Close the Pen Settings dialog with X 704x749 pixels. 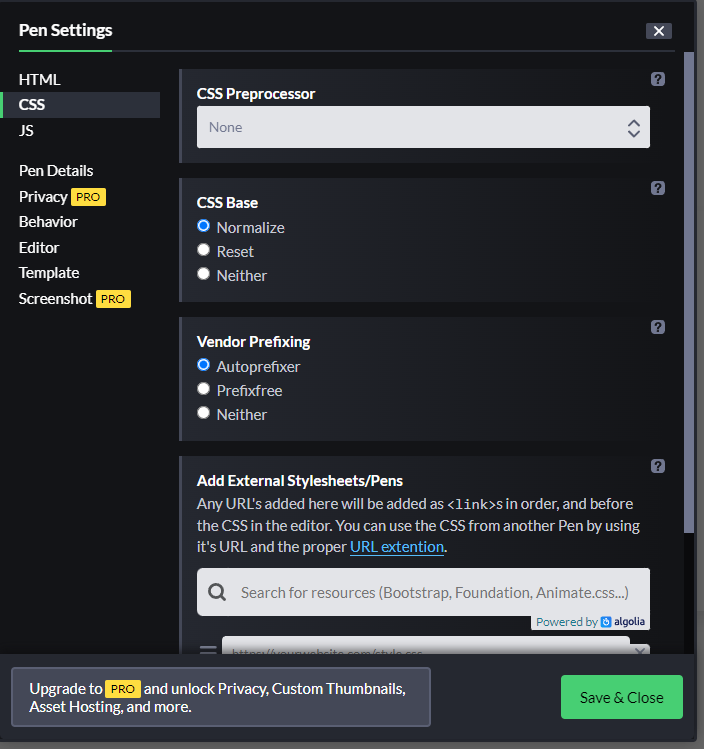point(659,31)
